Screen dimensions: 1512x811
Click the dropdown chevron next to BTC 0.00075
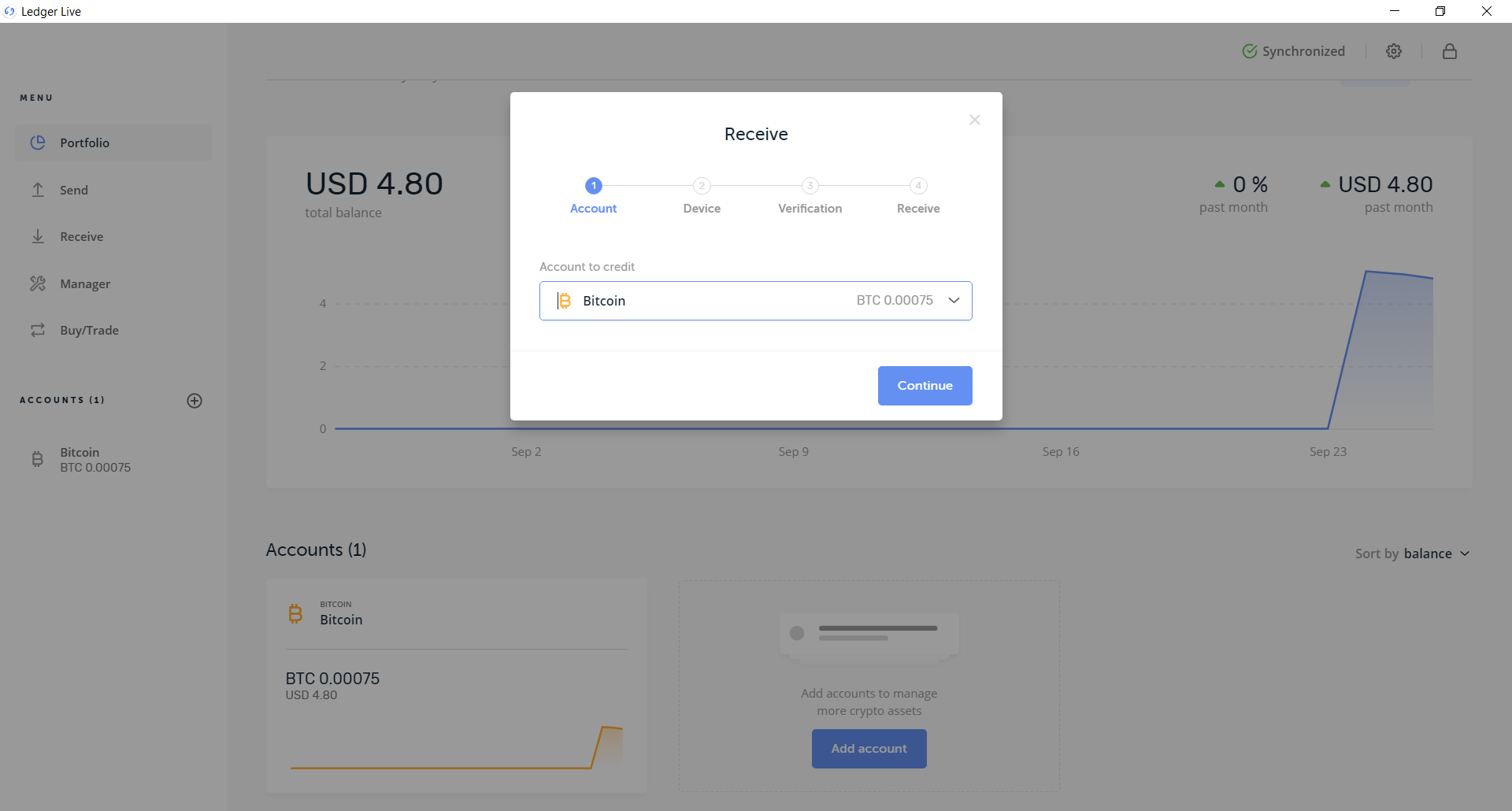pos(954,301)
